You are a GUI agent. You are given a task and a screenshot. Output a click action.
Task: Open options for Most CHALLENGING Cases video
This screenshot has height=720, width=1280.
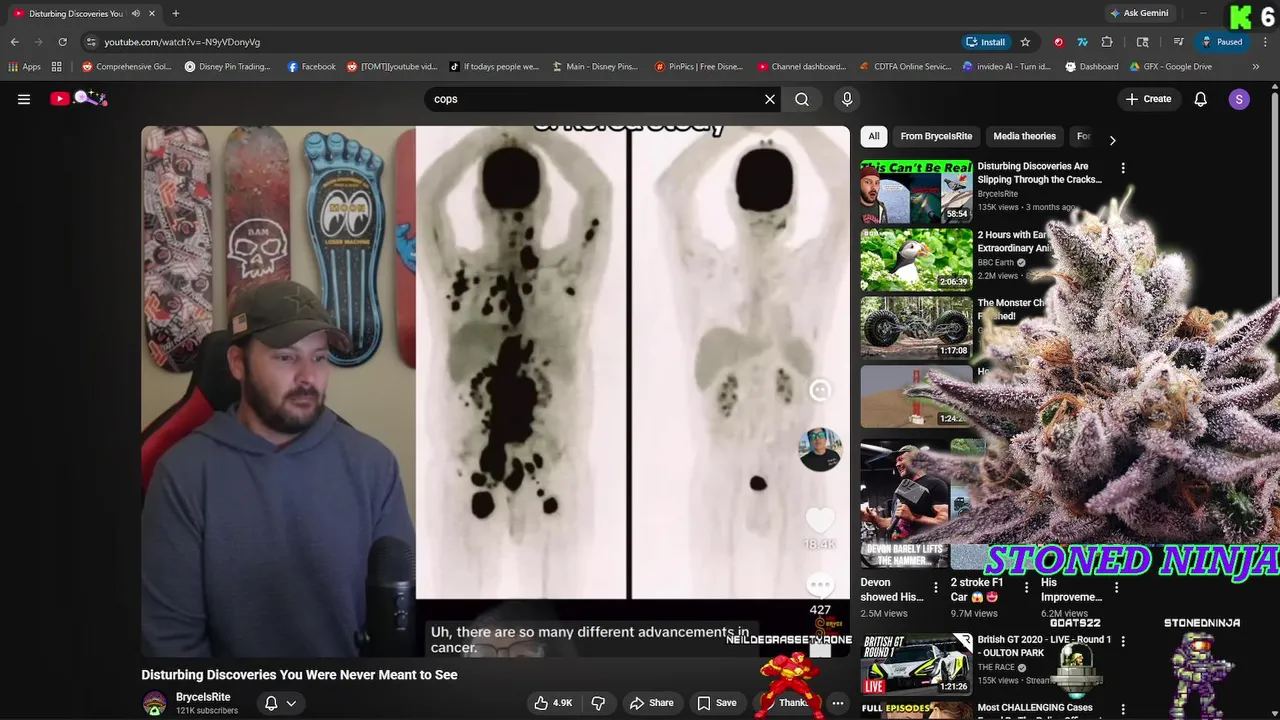click(1123, 709)
